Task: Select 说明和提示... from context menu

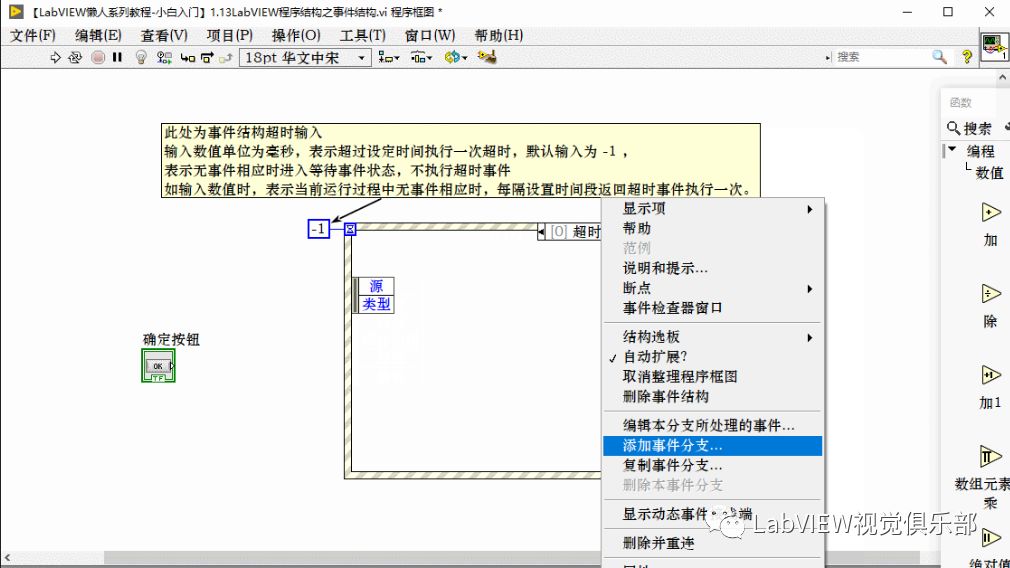Action: [x=713, y=269]
